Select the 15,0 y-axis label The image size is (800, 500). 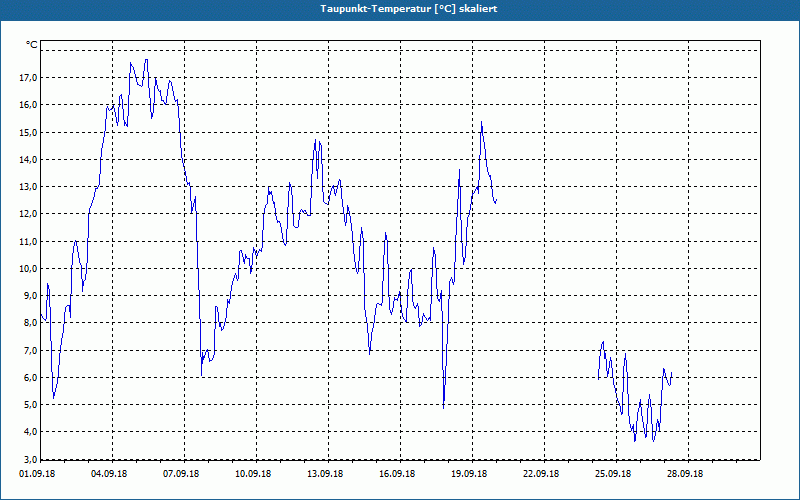point(28,132)
